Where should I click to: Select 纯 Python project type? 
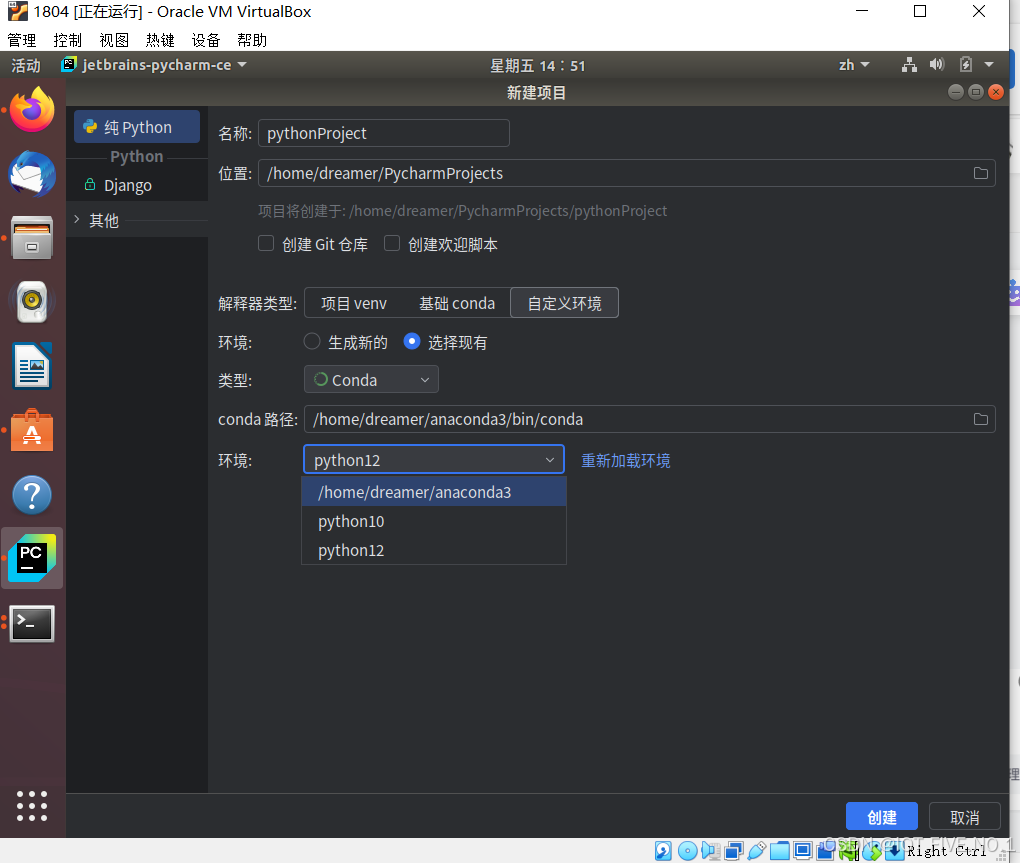(x=137, y=127)
